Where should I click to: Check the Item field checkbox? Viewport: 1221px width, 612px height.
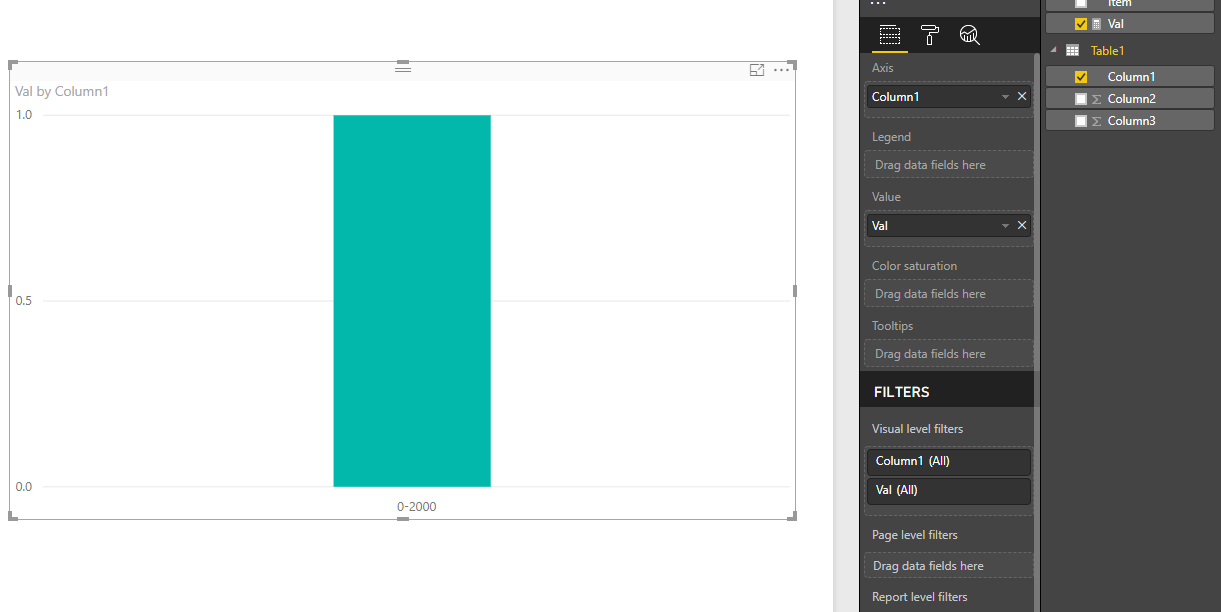point(1081,3)
